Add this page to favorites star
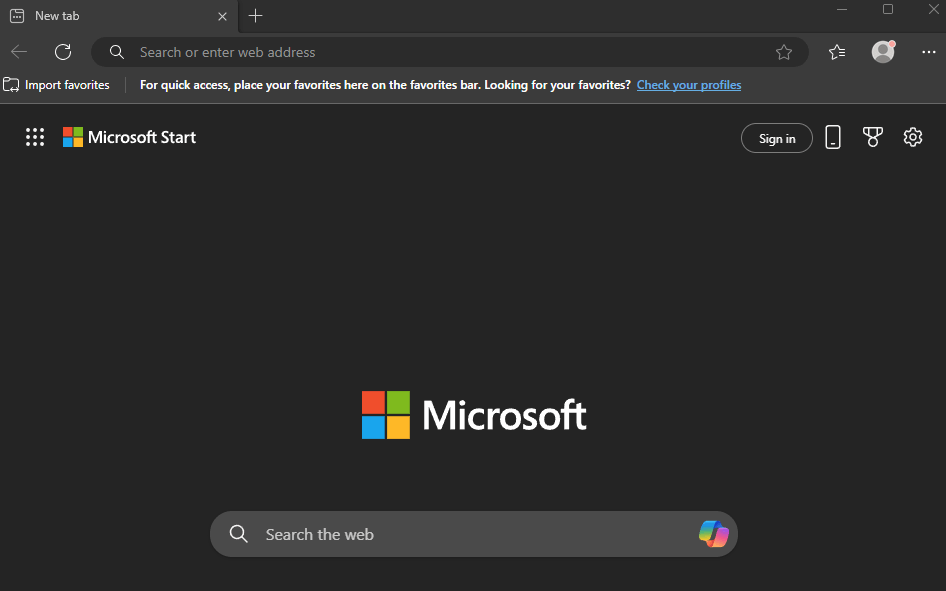Image resolution: width=946 pixels, height=591 pixels. pyautogui.click(x=784, y=52)
